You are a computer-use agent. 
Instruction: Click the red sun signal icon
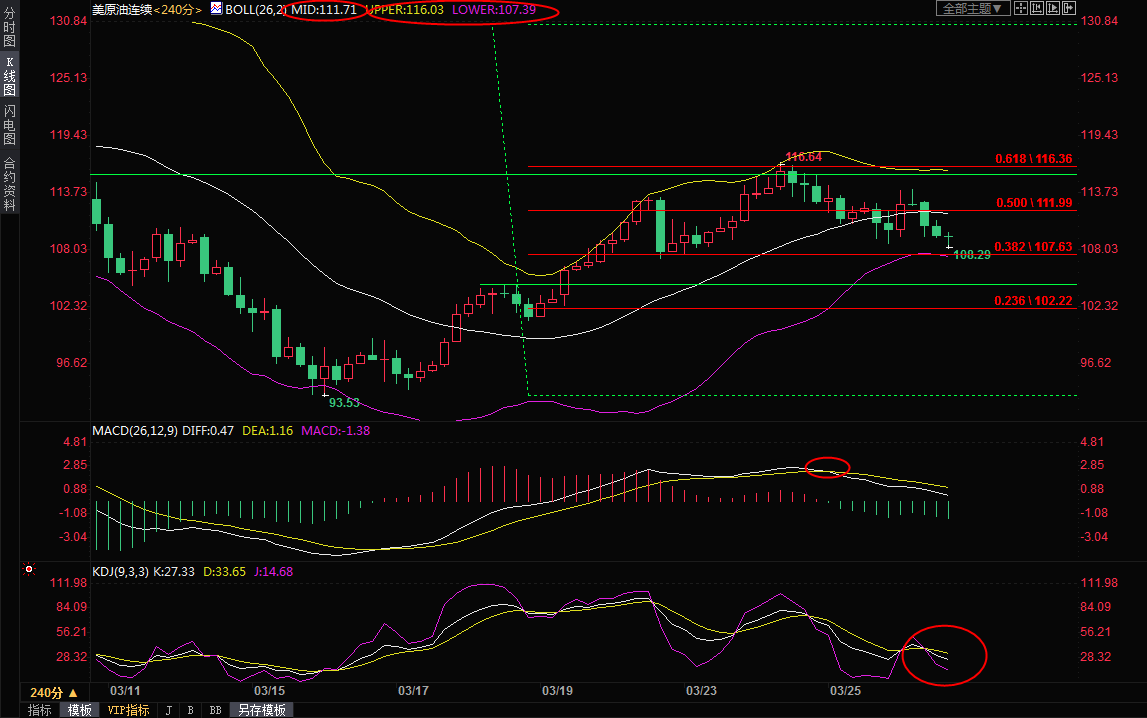[28, 570]
